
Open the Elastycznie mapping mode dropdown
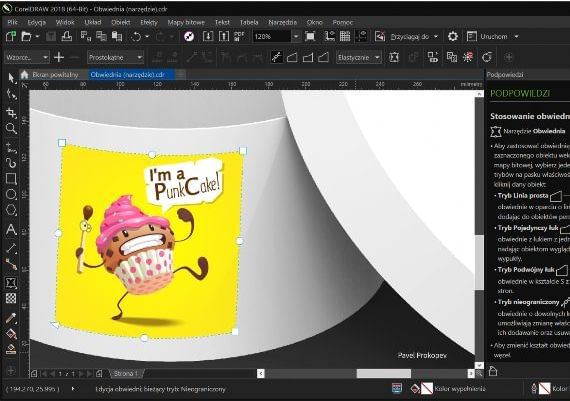click(x=359, y=57)
